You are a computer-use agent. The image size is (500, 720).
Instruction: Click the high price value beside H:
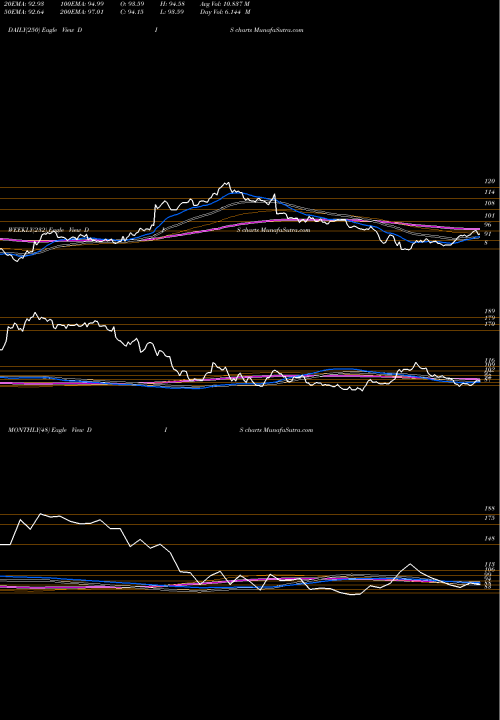[177, 4]
